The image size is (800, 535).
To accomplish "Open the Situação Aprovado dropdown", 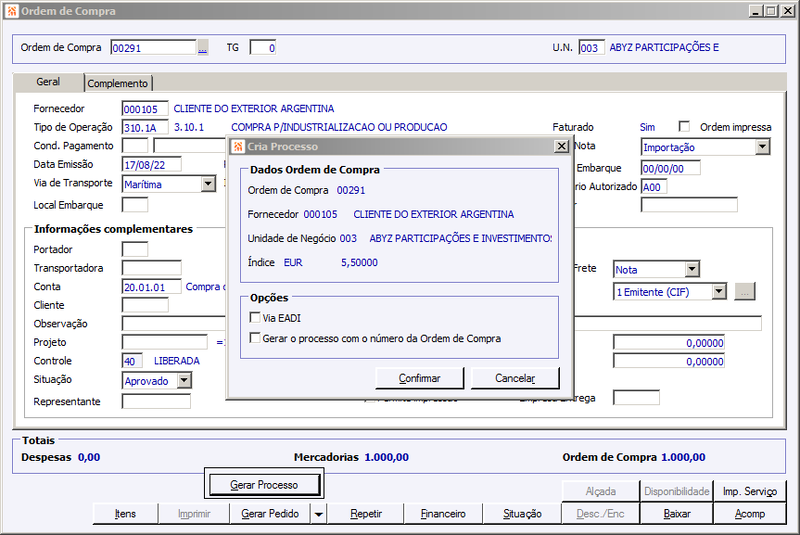I will 184,380.
